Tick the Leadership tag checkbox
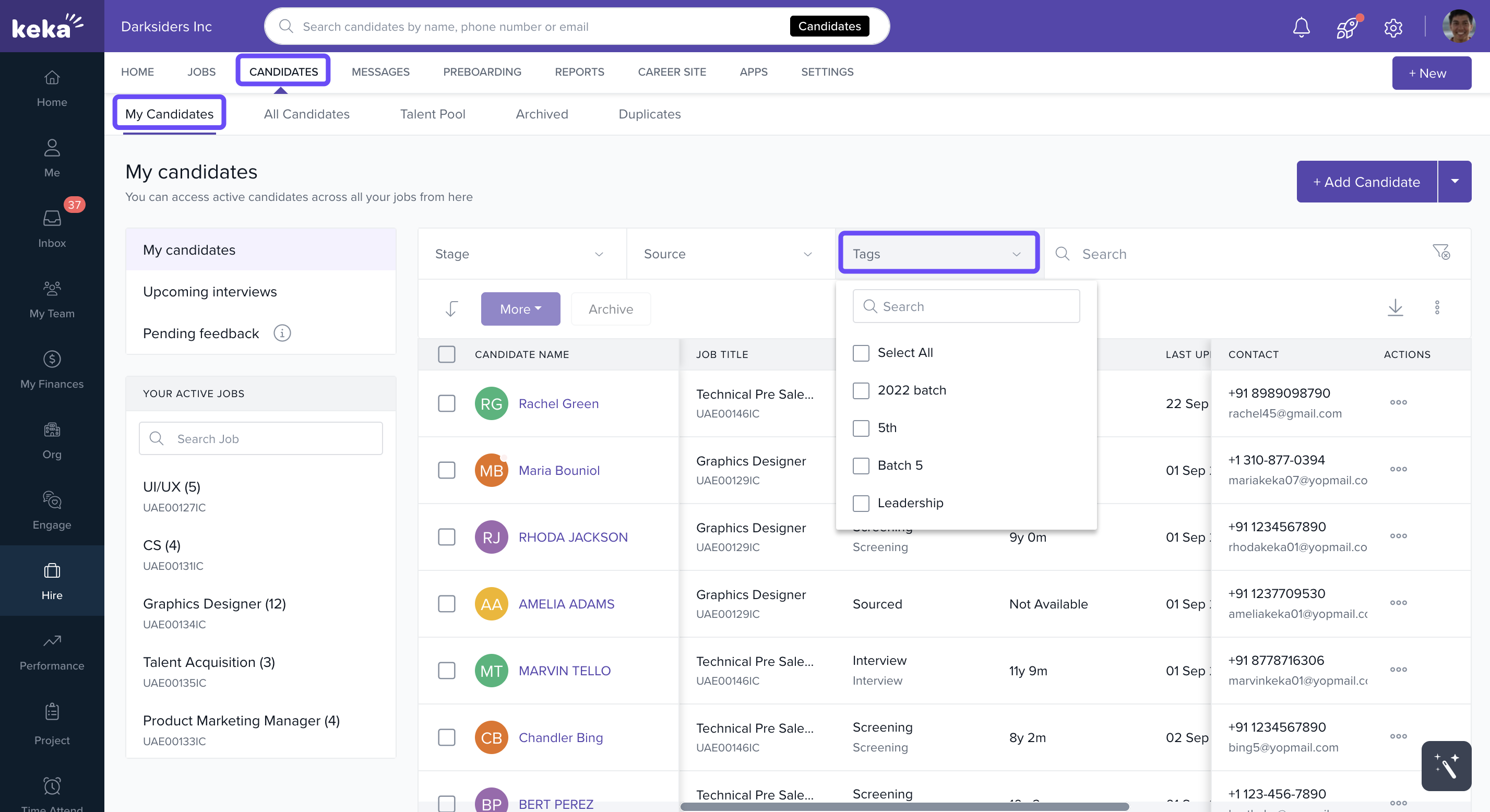Screen dimensions: 1490x812 [861, 503]
